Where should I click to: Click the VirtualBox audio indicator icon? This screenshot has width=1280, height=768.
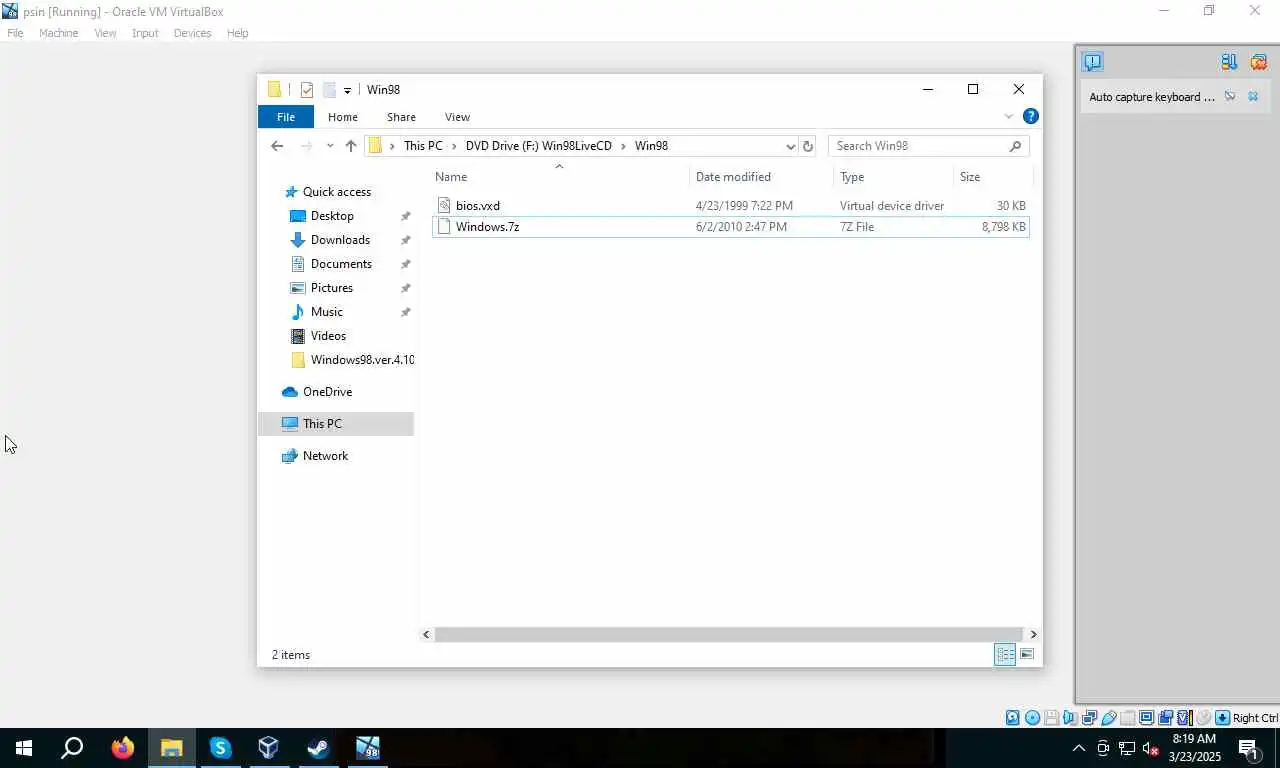click(x=1070, y=718)
